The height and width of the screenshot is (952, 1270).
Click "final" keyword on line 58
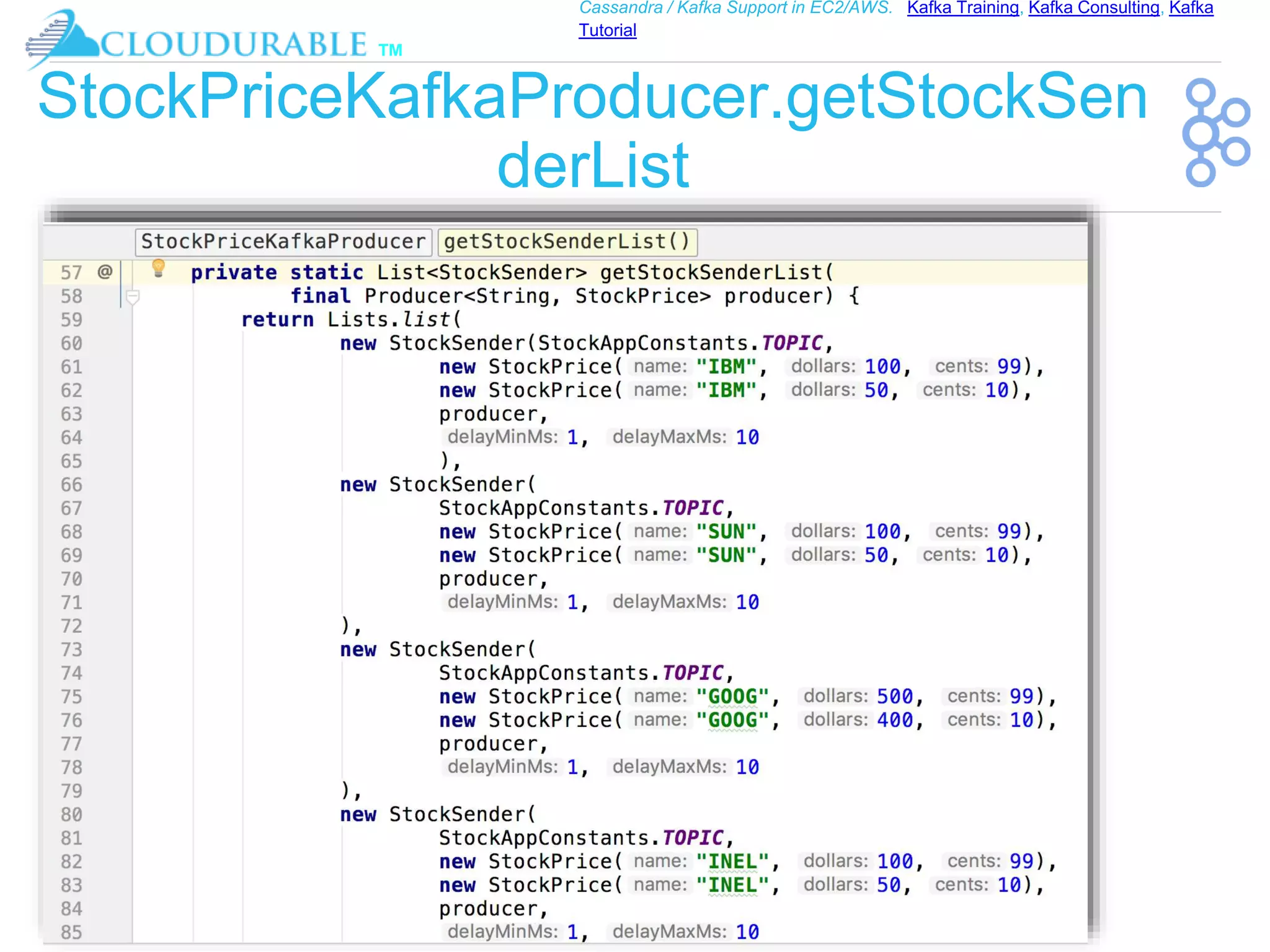321,296
